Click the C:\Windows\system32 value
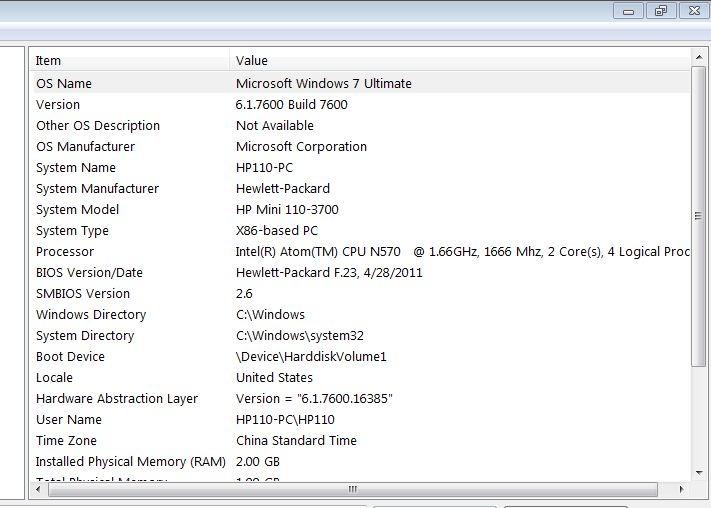The image size is (711, 508). click(x=300, y=336)
